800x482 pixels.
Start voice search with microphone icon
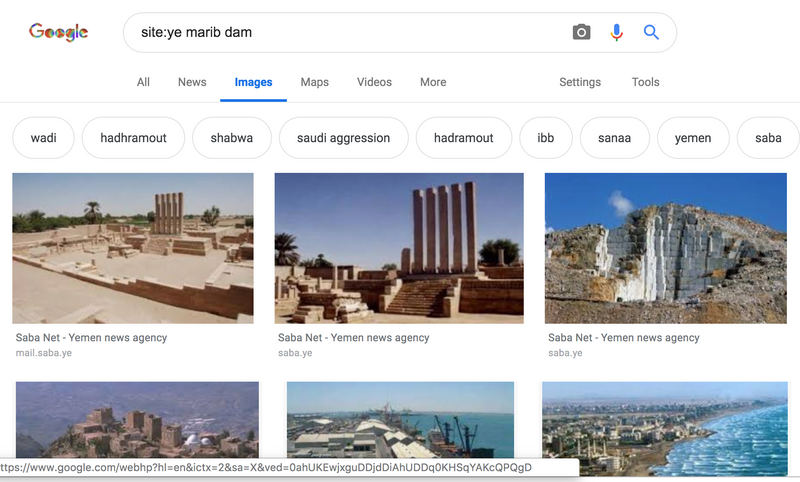616,32
